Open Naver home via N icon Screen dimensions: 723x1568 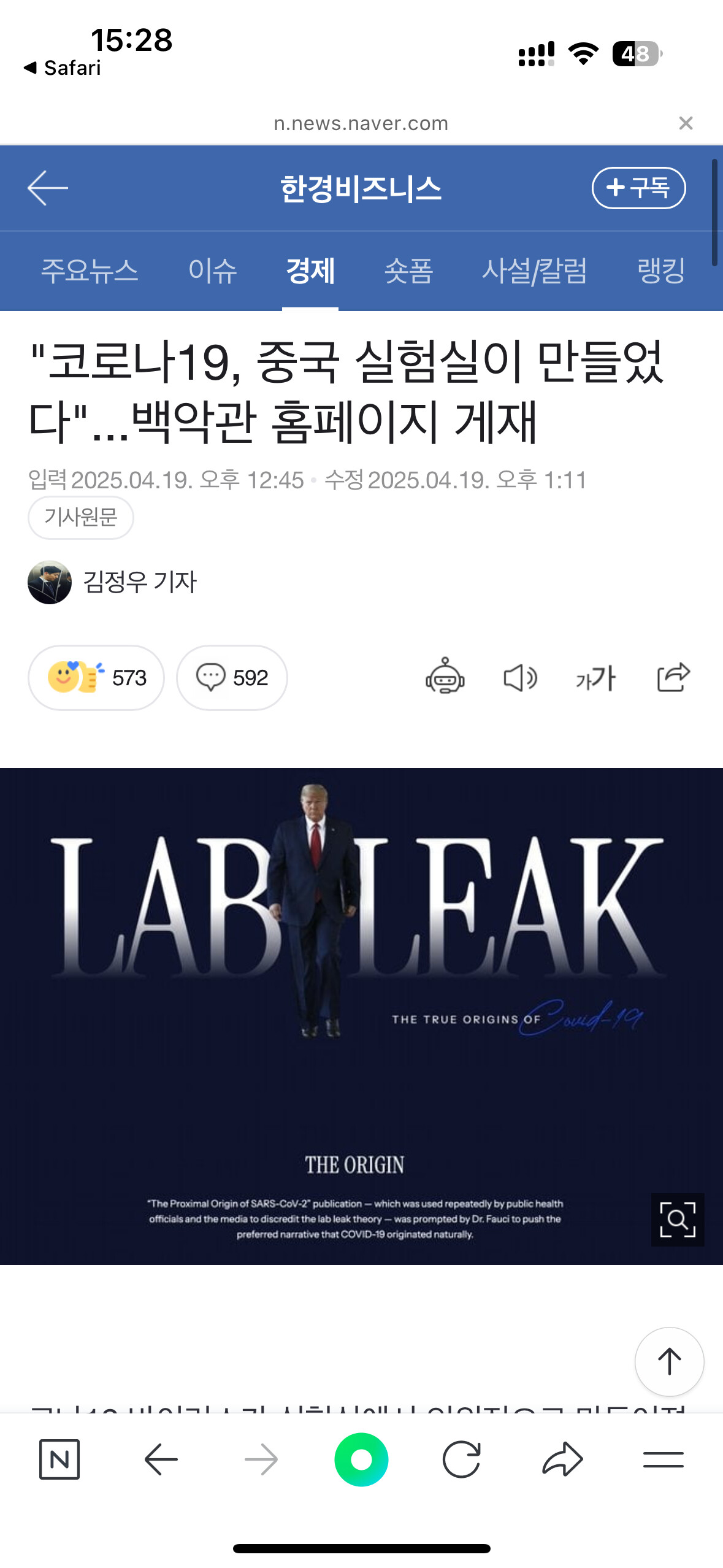[x=59, y=1459]
